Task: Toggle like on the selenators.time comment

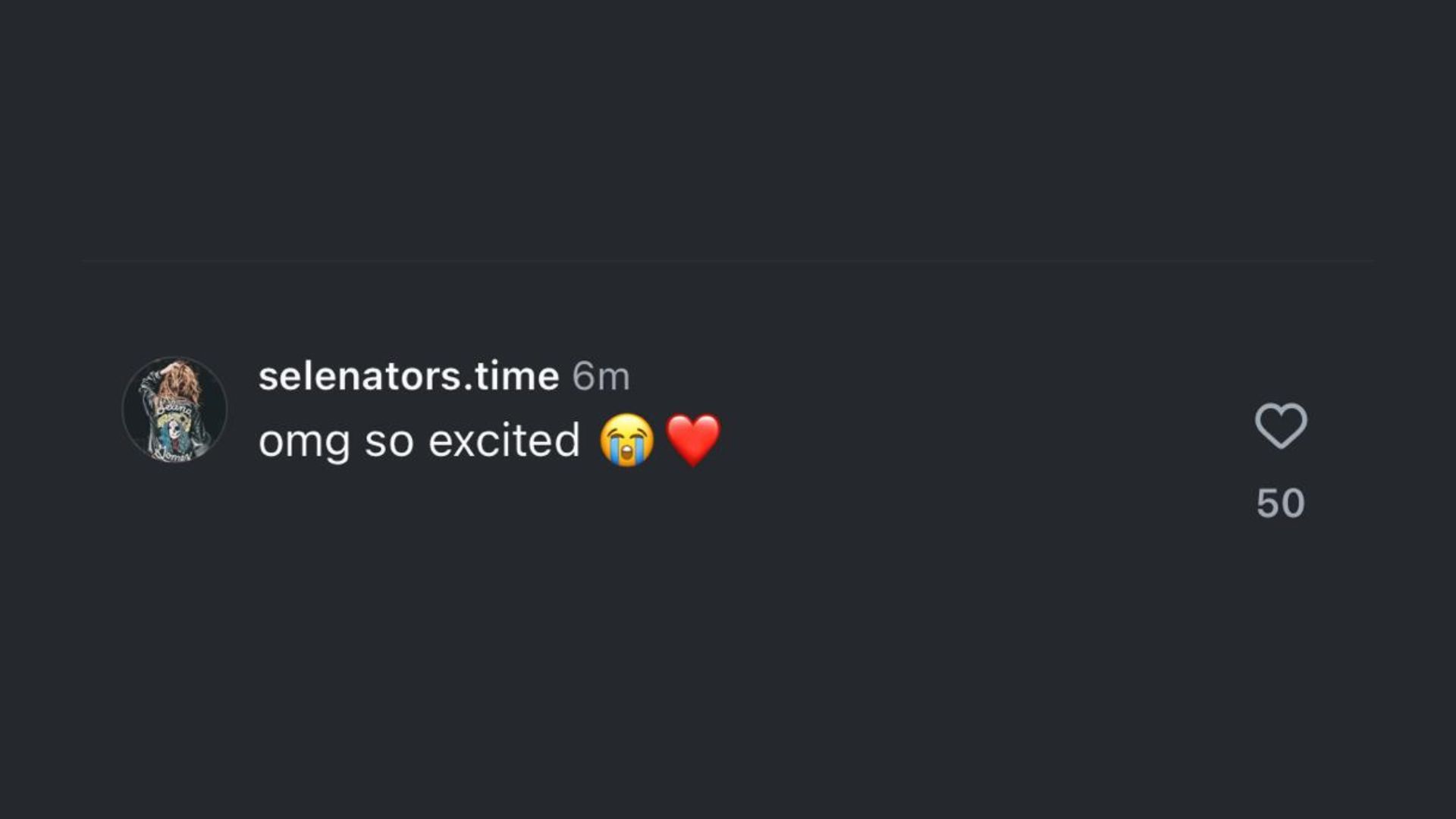Action: point(1281,426)
